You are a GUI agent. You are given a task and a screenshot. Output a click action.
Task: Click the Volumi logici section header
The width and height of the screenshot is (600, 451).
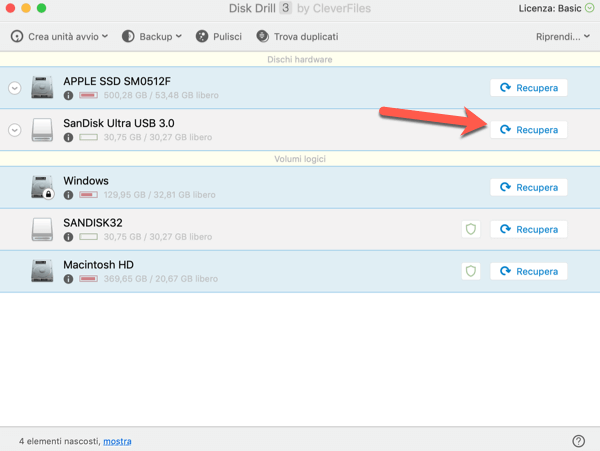(x=300, y=159)
